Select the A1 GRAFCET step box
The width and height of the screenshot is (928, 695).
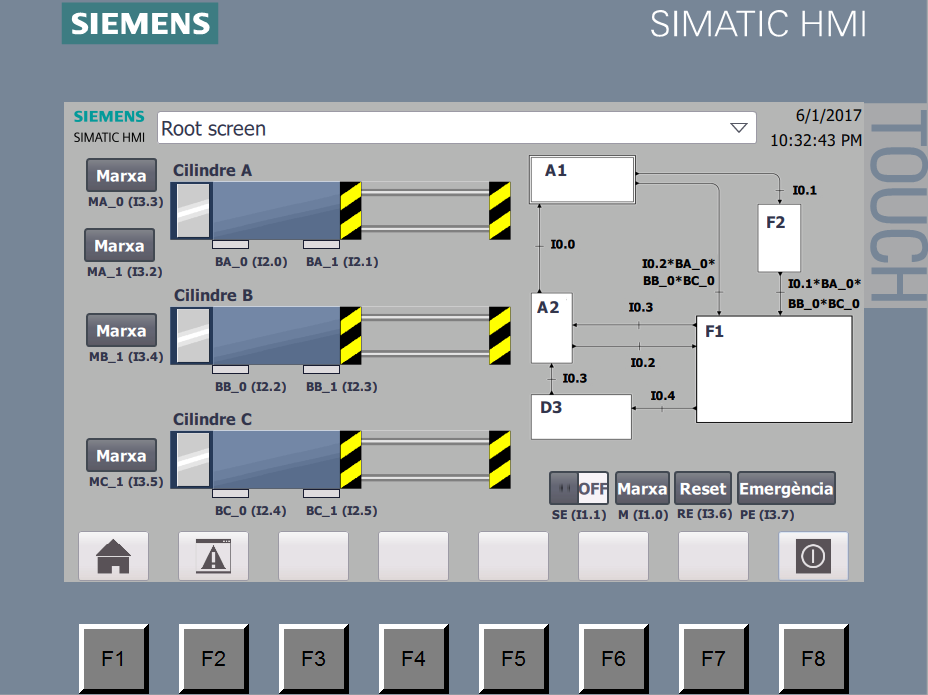pyautogui.click(x=583, y=181)
